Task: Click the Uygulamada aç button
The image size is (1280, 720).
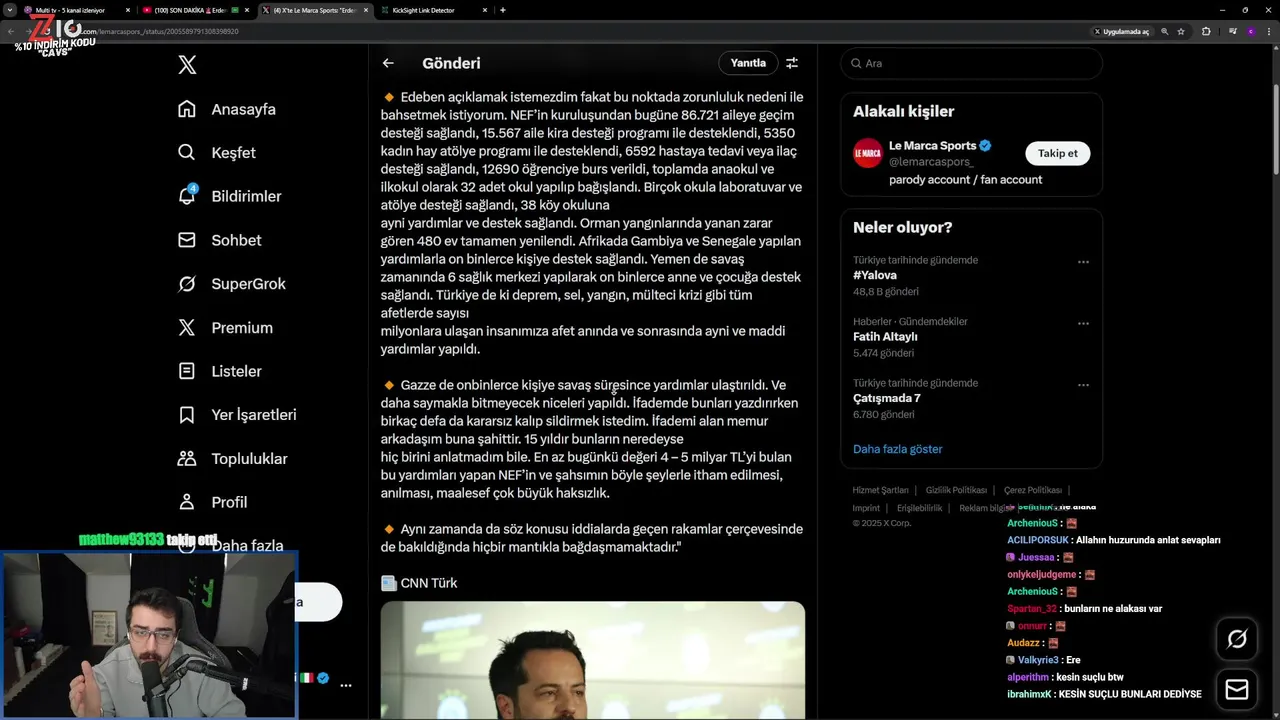Action: (1121, 31)
